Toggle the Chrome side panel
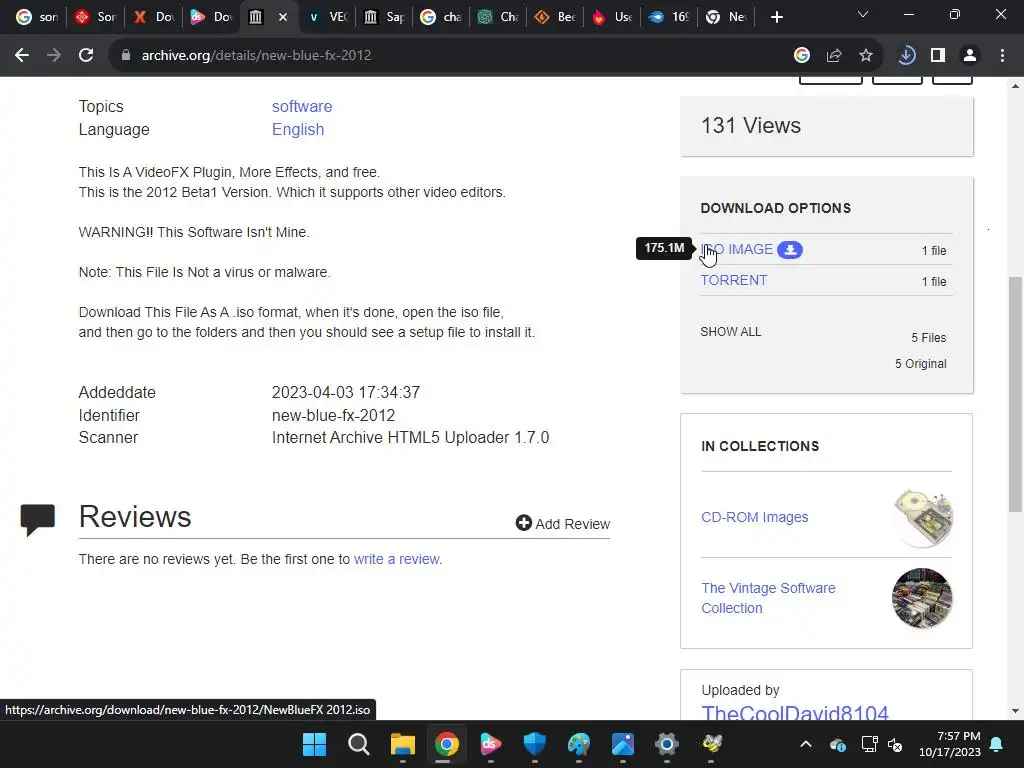The height and width of the screenshot is (768, 1024). pyautogui.click(x=938, y=56)
